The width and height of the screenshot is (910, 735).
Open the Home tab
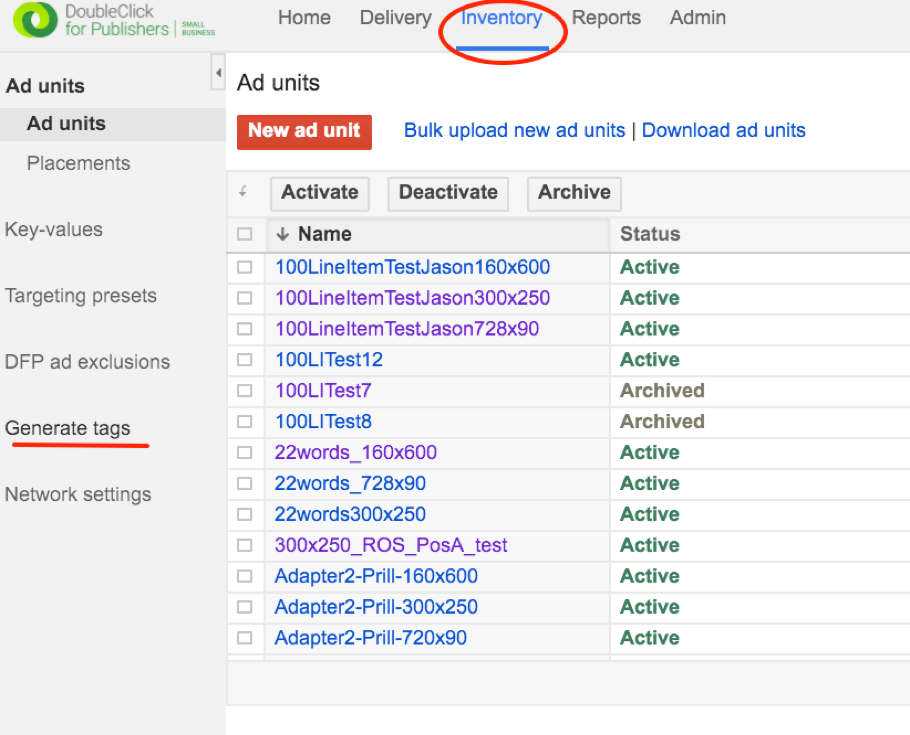[304, 17]
